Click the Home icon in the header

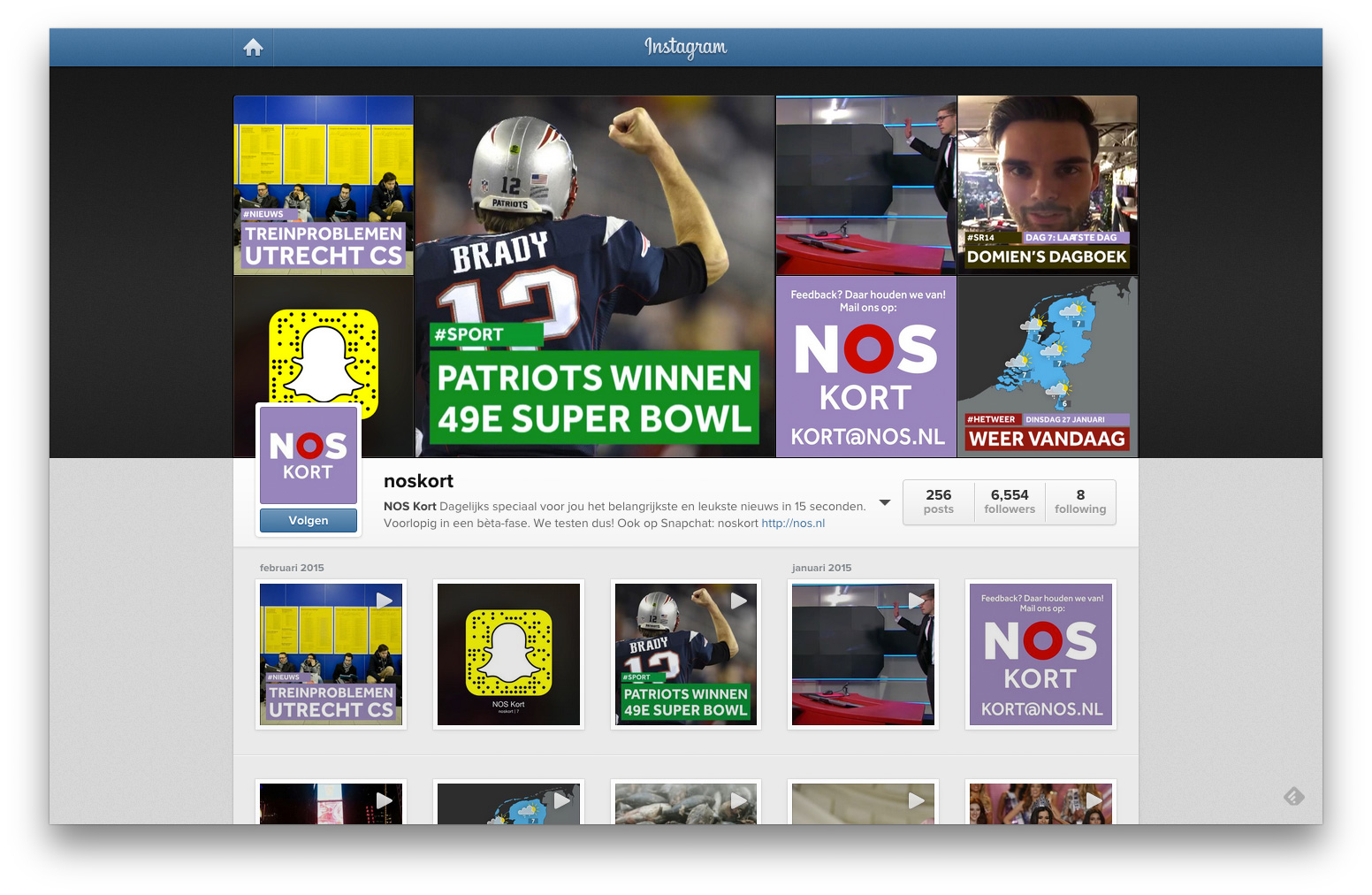(x=253, y=48)
